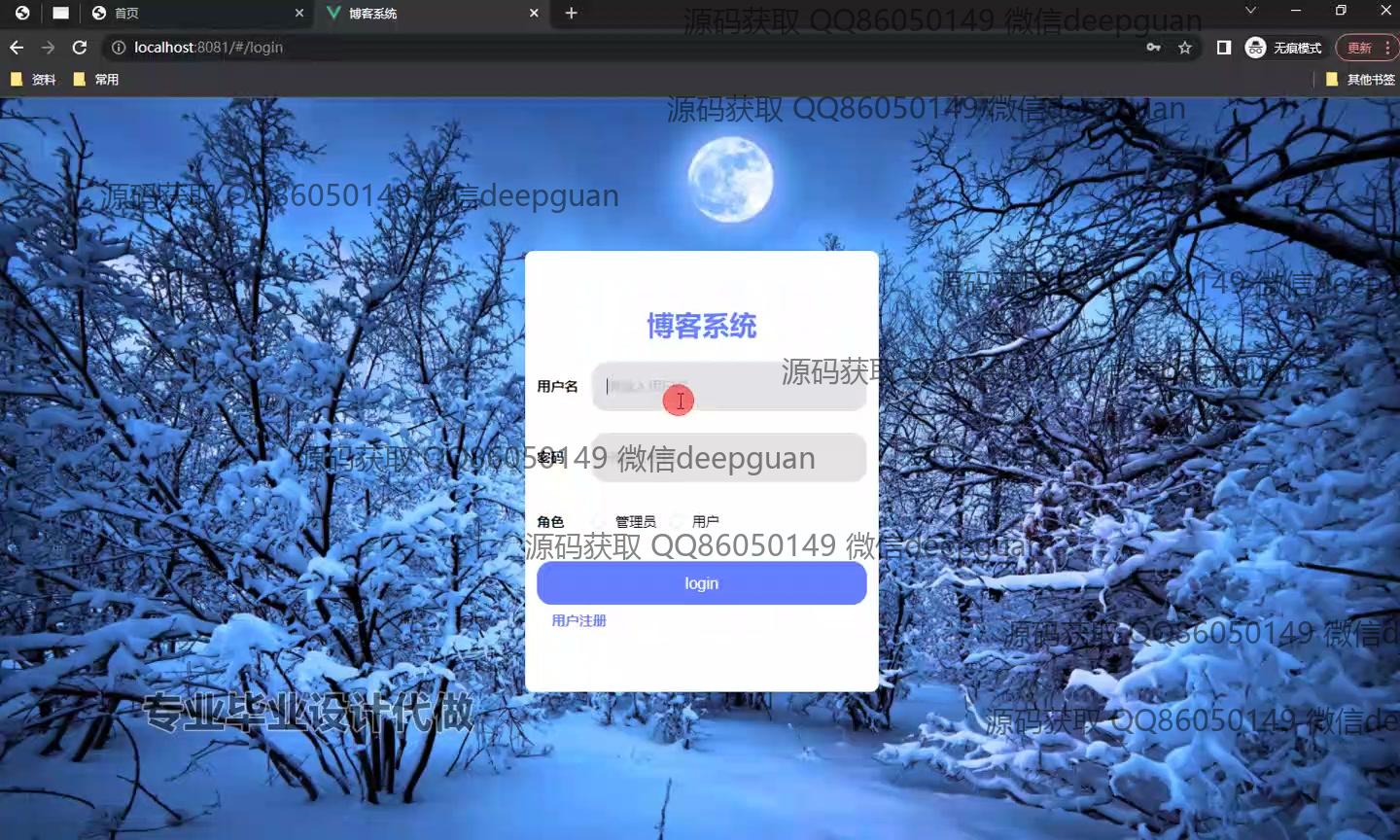This screenshot has height=840, width=1400.
Task: Select the 管理员 role radio button
Action: tap(600, 522)
